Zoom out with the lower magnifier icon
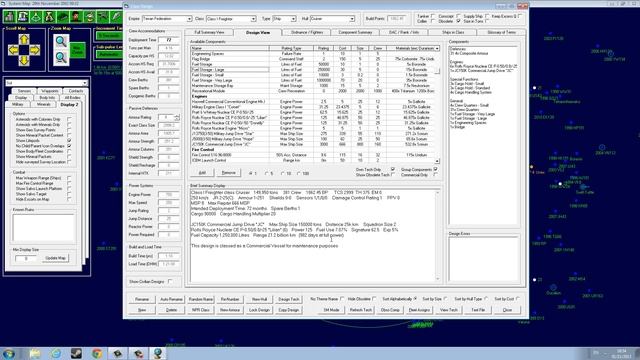Image resolution: width=640 pixels, height=360 pixels. point(61,58)
